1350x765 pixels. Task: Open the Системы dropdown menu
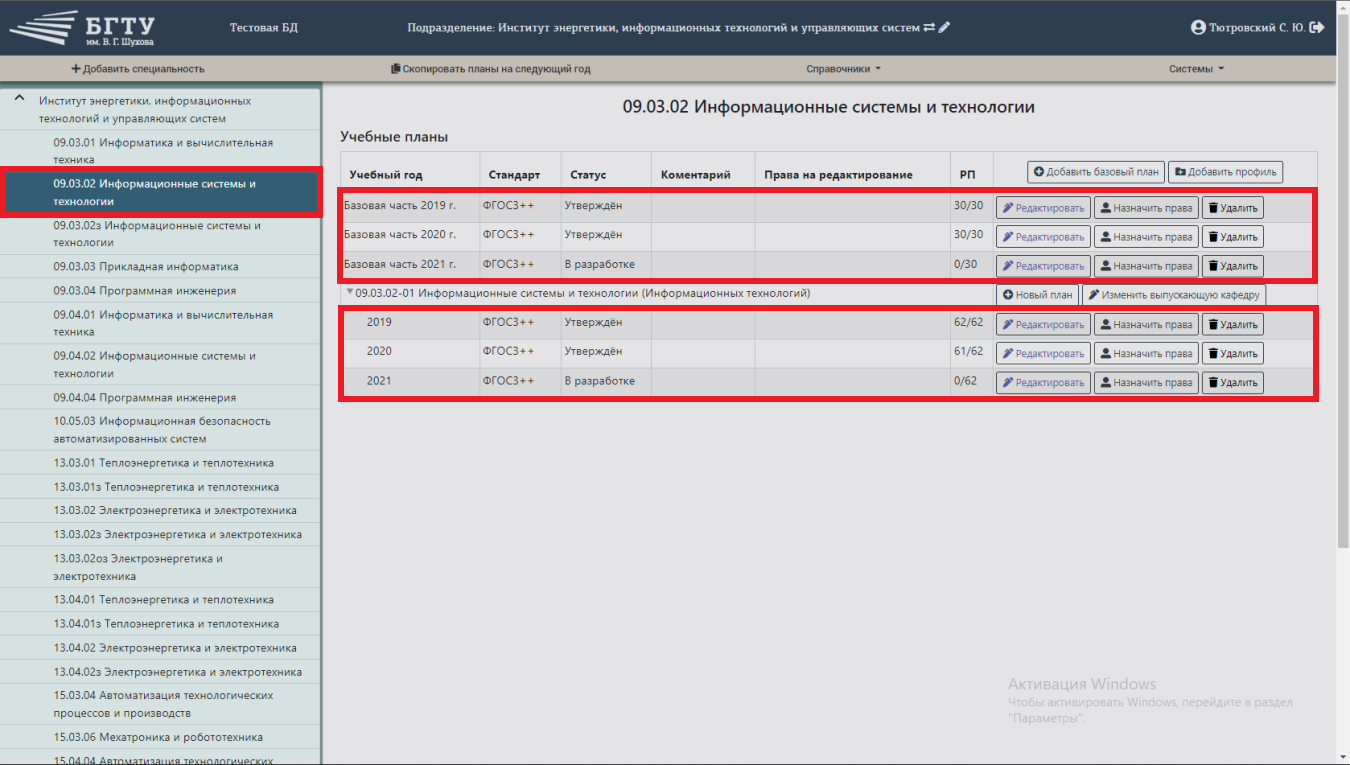pyautogui.click(x=1196, y=69)
